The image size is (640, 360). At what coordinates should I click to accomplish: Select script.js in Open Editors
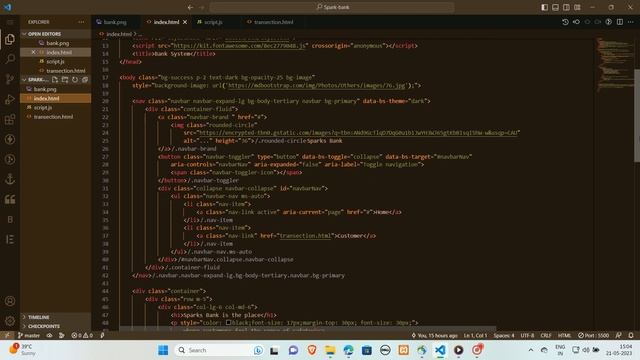click(x=56, y=62)
